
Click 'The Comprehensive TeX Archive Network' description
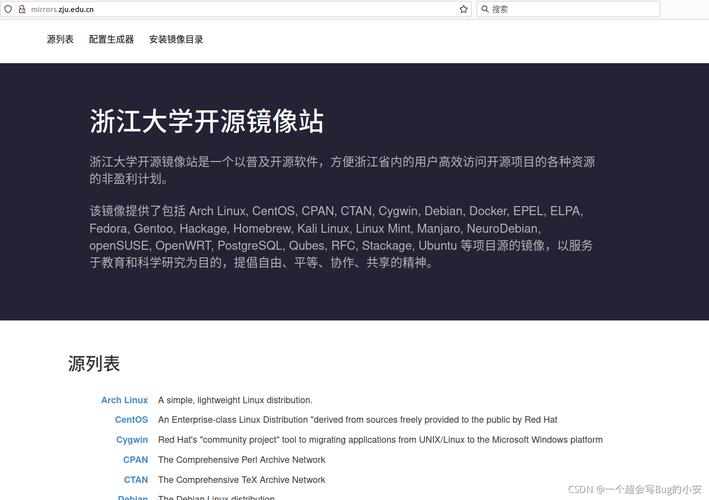(241, 480)
